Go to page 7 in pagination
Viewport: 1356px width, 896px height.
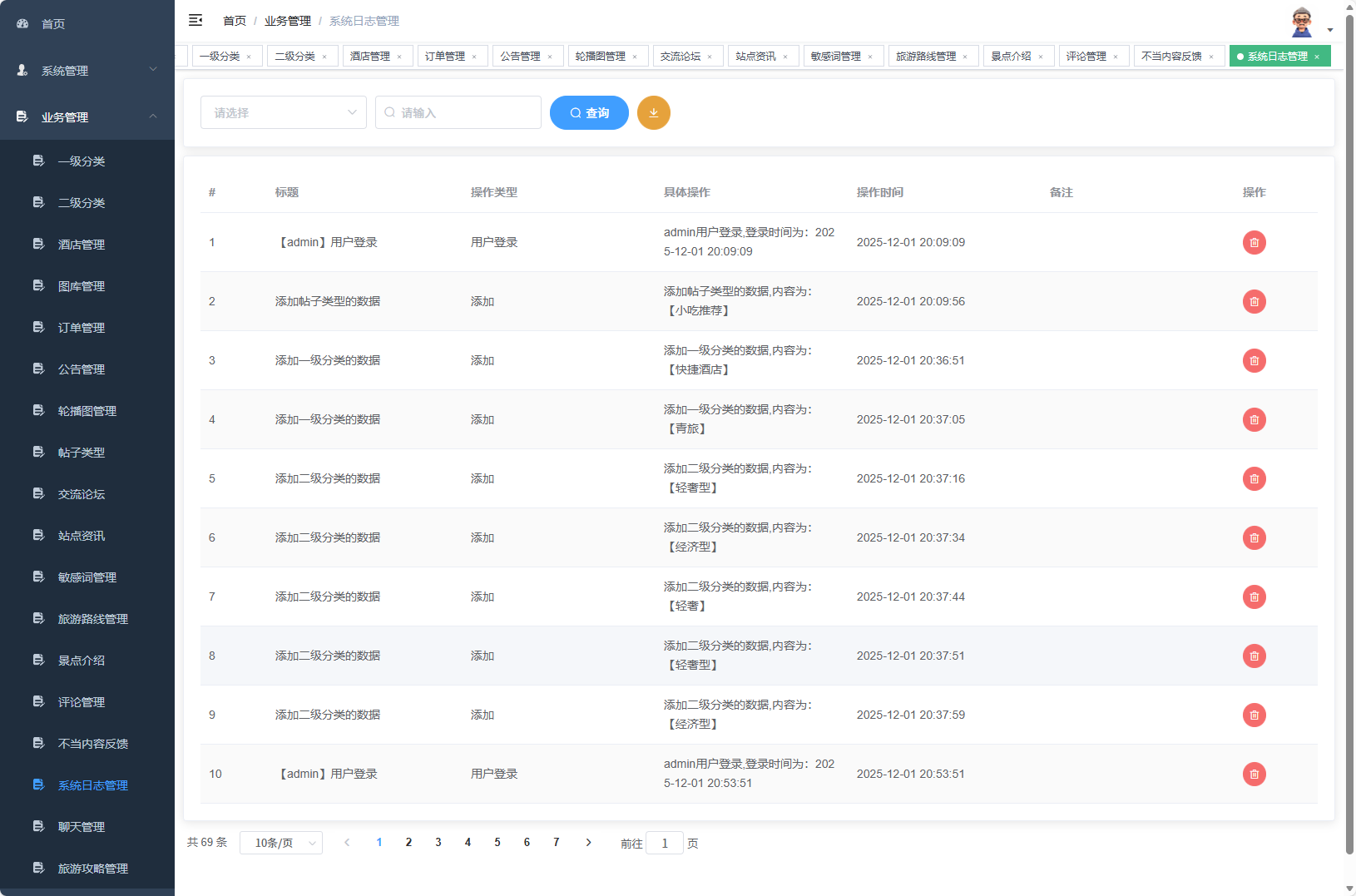click(556, 842)
